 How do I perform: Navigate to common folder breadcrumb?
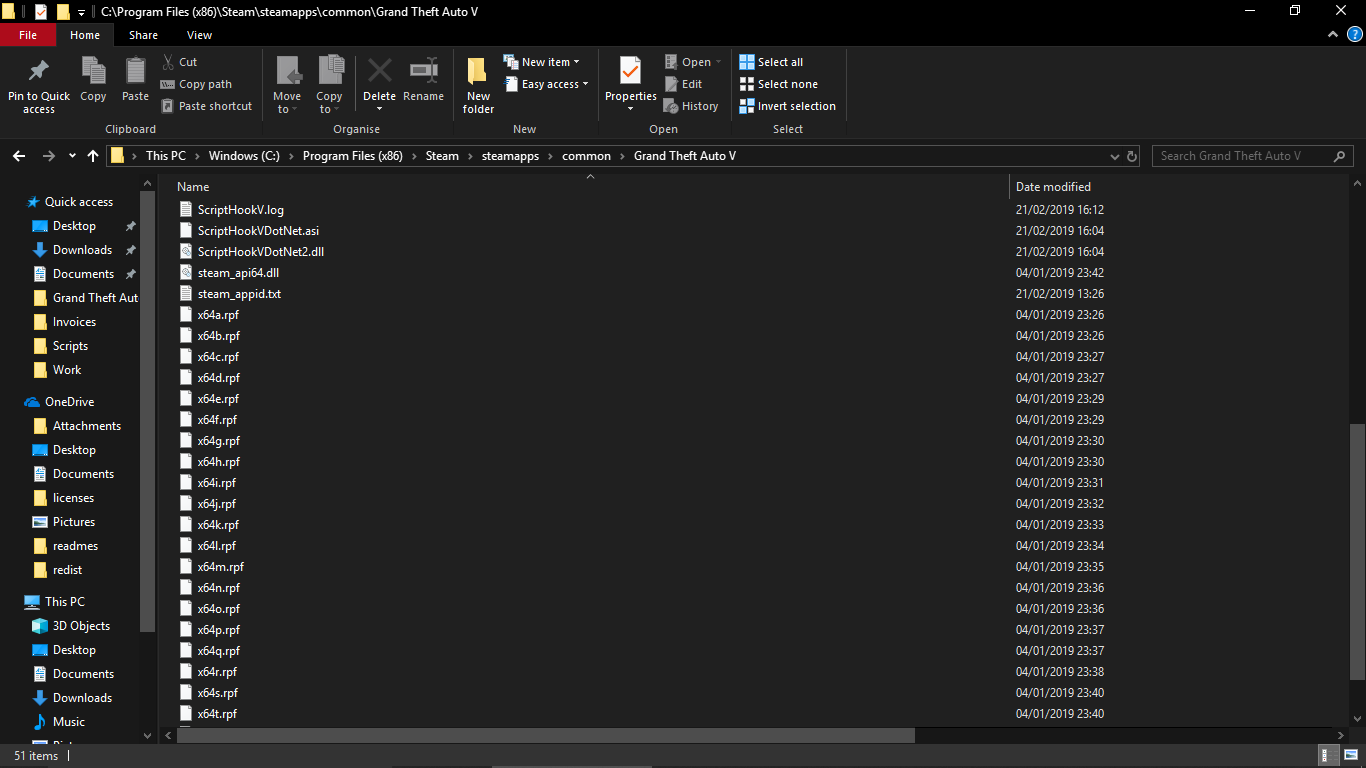tap(586, 156)
